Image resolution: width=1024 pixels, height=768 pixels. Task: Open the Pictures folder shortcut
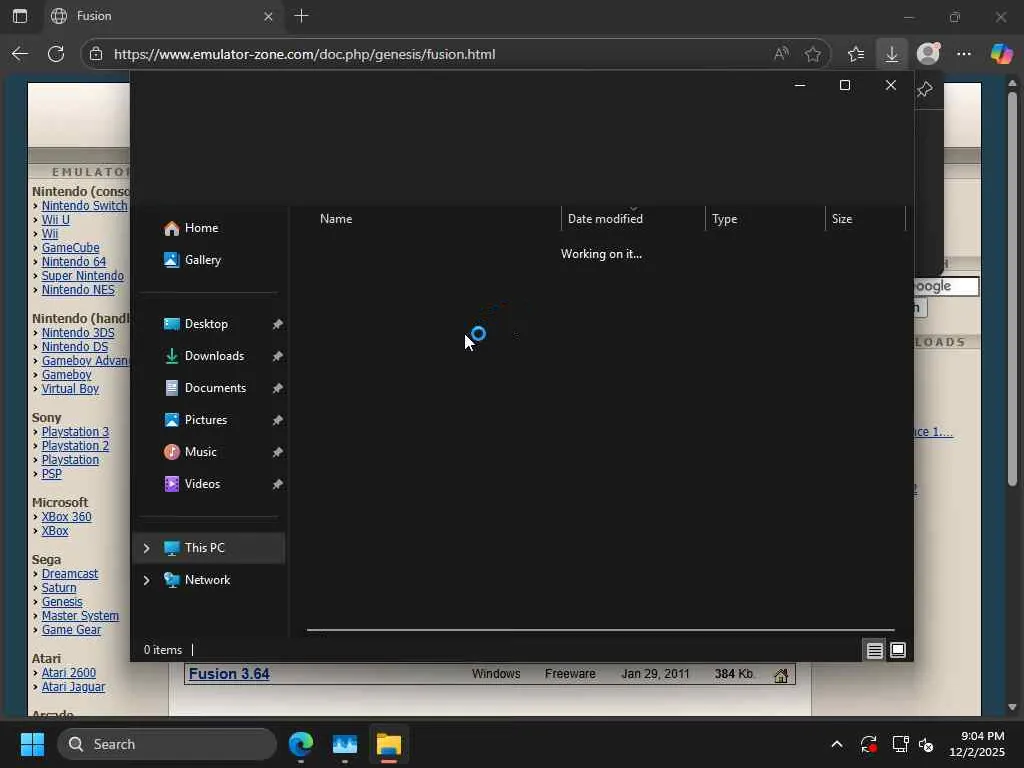coord(195,420)
